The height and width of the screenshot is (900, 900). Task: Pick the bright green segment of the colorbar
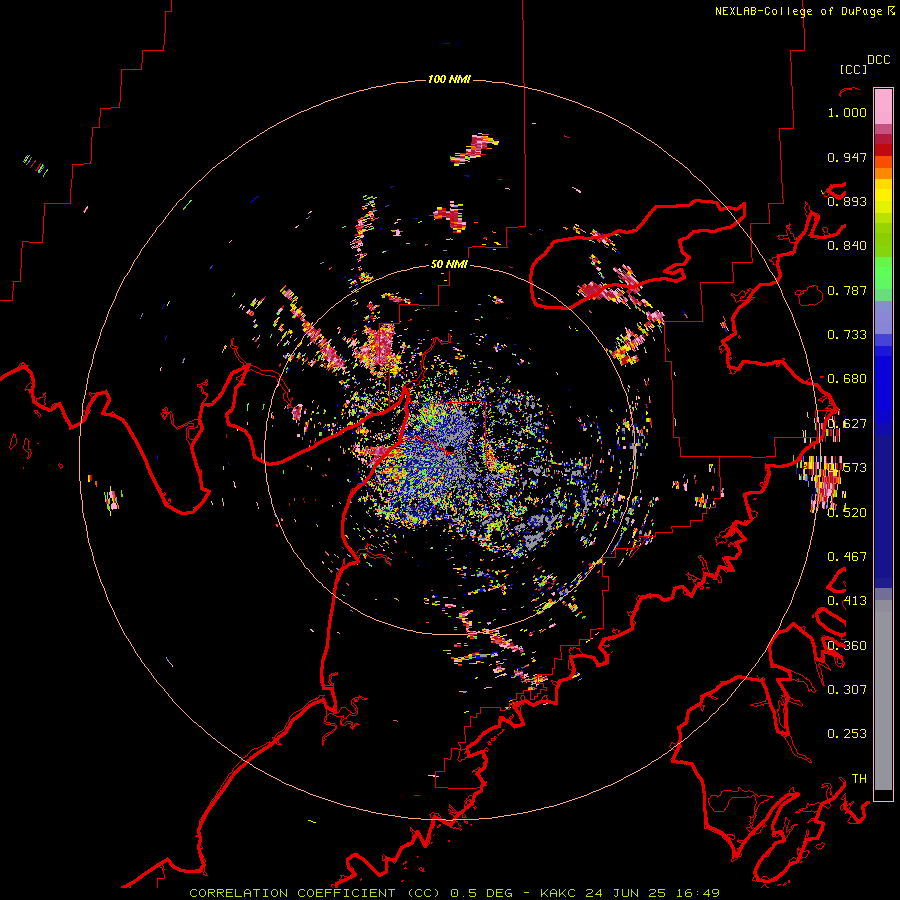883,273
